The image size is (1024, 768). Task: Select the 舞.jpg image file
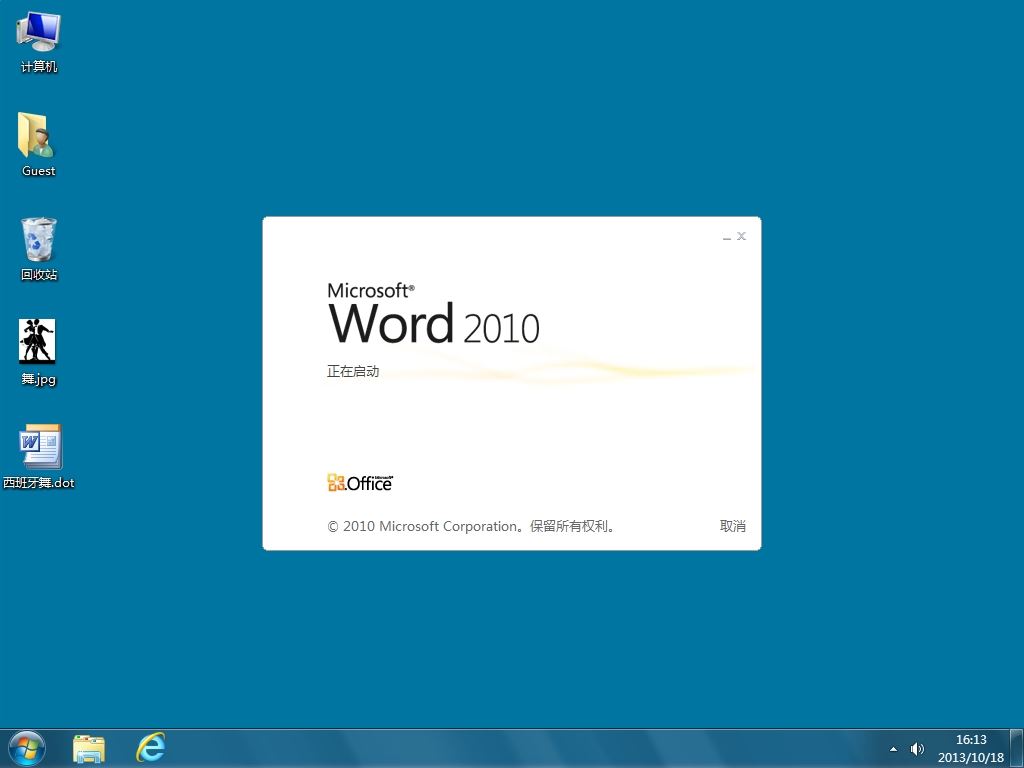38,353
